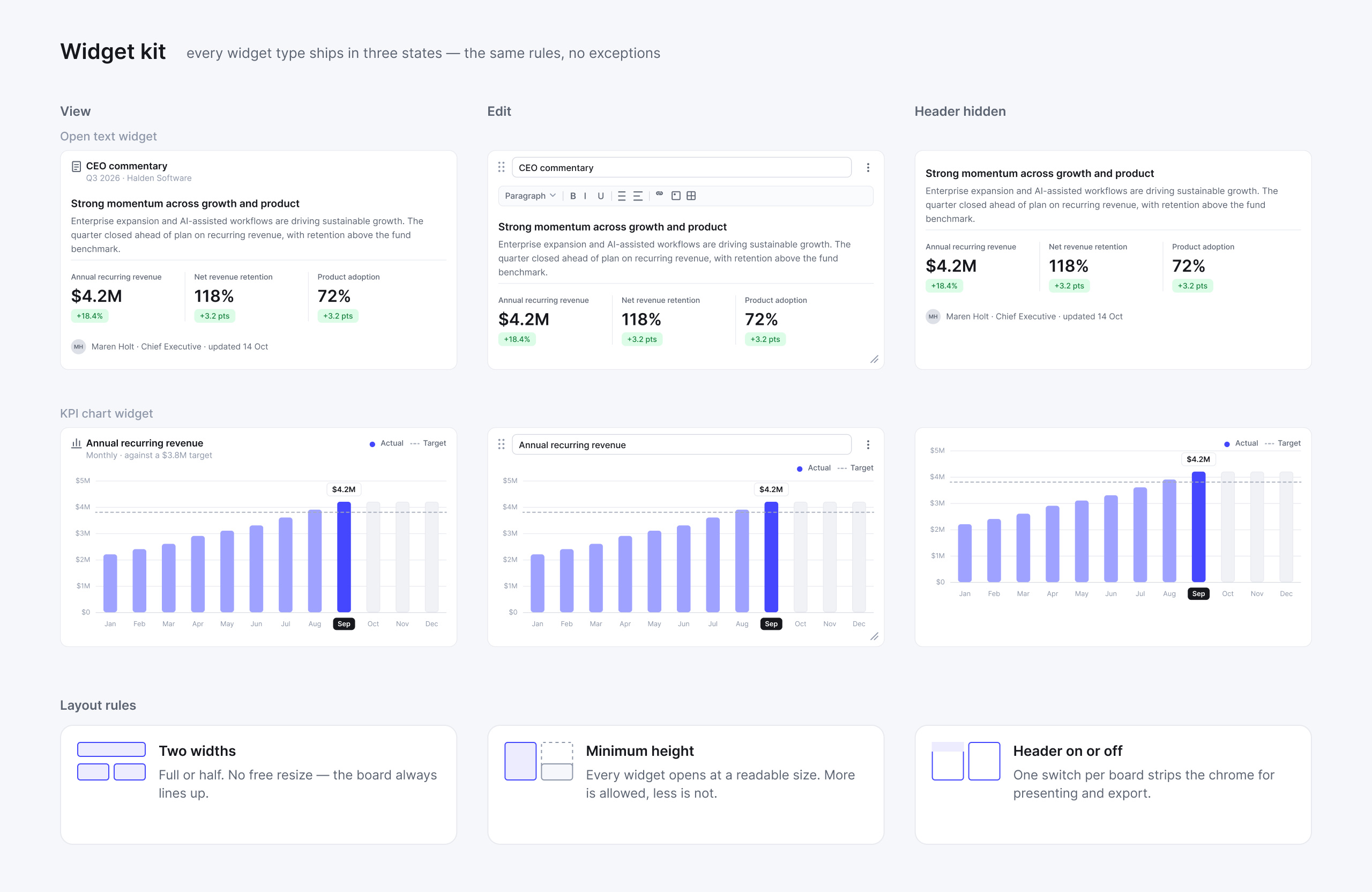Click the Header on or off illustration
1372x892 pixels.
pyautogui.click(x=966, y=761)
